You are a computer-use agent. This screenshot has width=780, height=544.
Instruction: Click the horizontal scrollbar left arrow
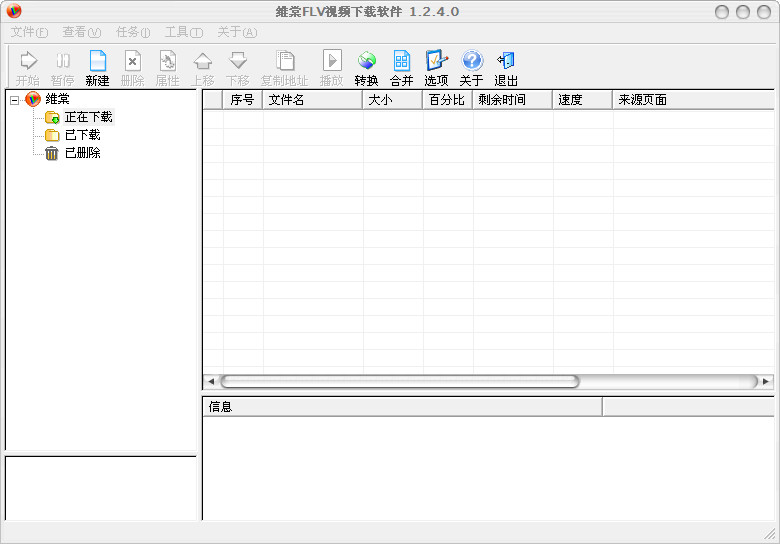211,382
